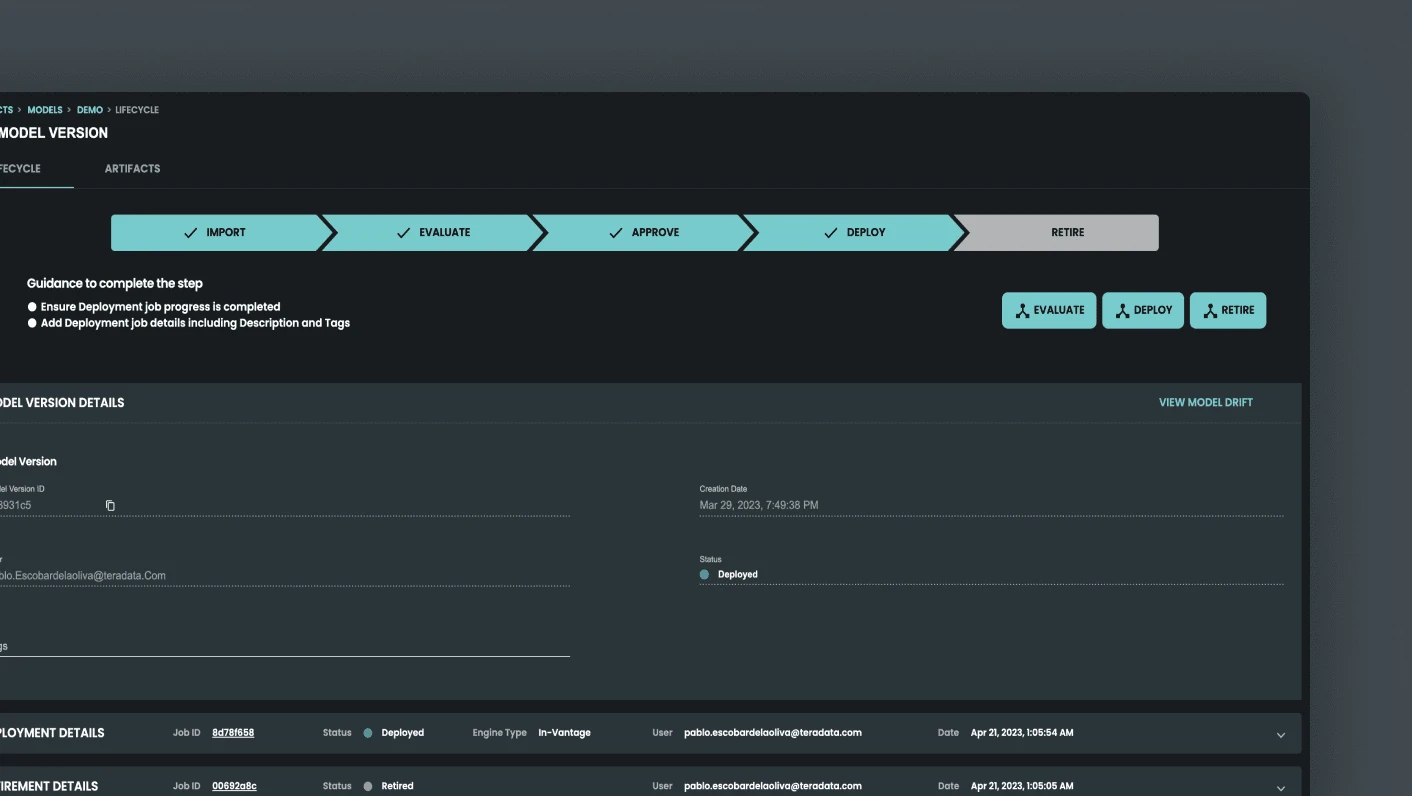Click 'Add Deployment job details' guidance line

pos(195,323)
